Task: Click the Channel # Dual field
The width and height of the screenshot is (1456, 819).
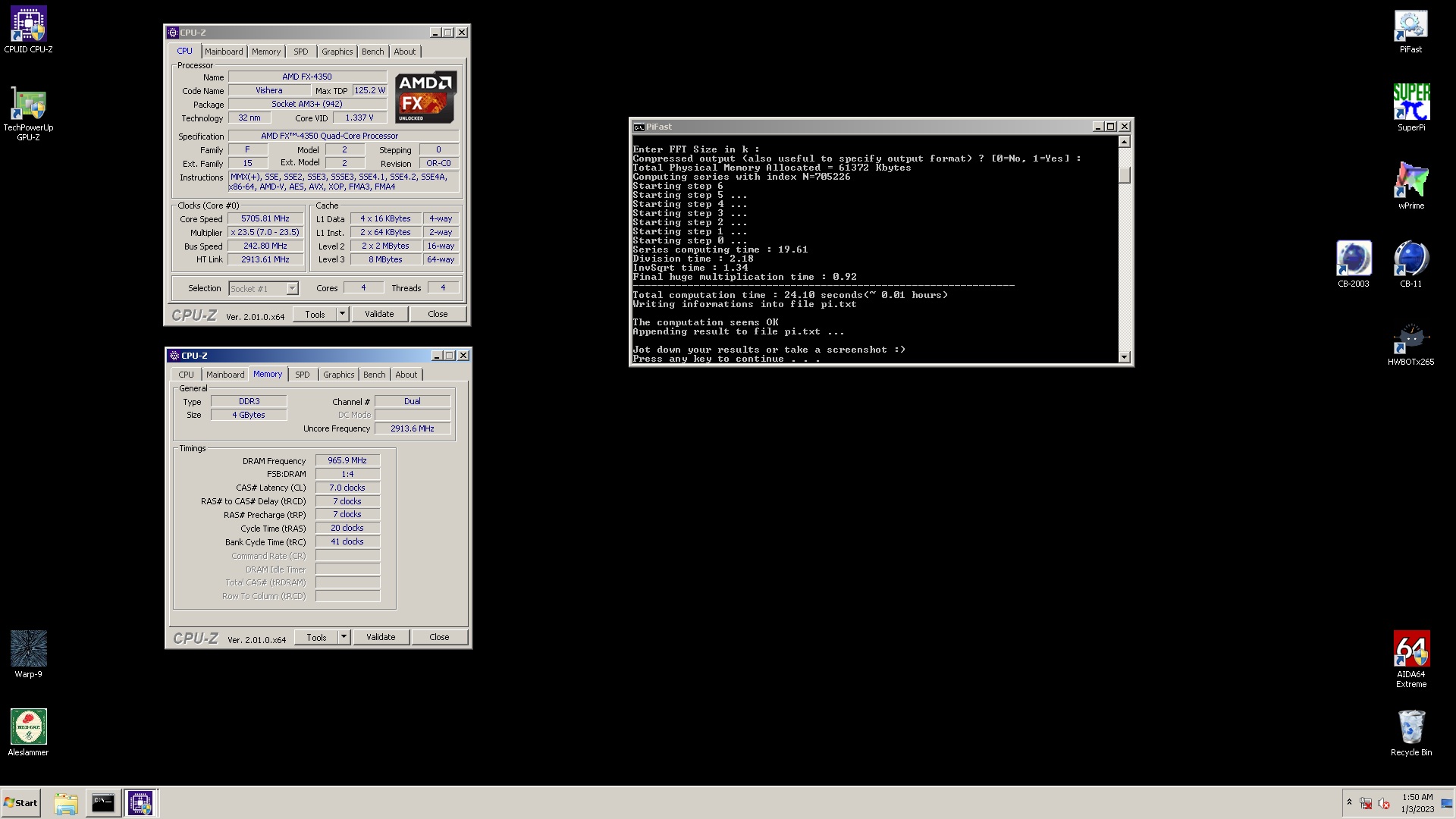Action: click(413, 401)
